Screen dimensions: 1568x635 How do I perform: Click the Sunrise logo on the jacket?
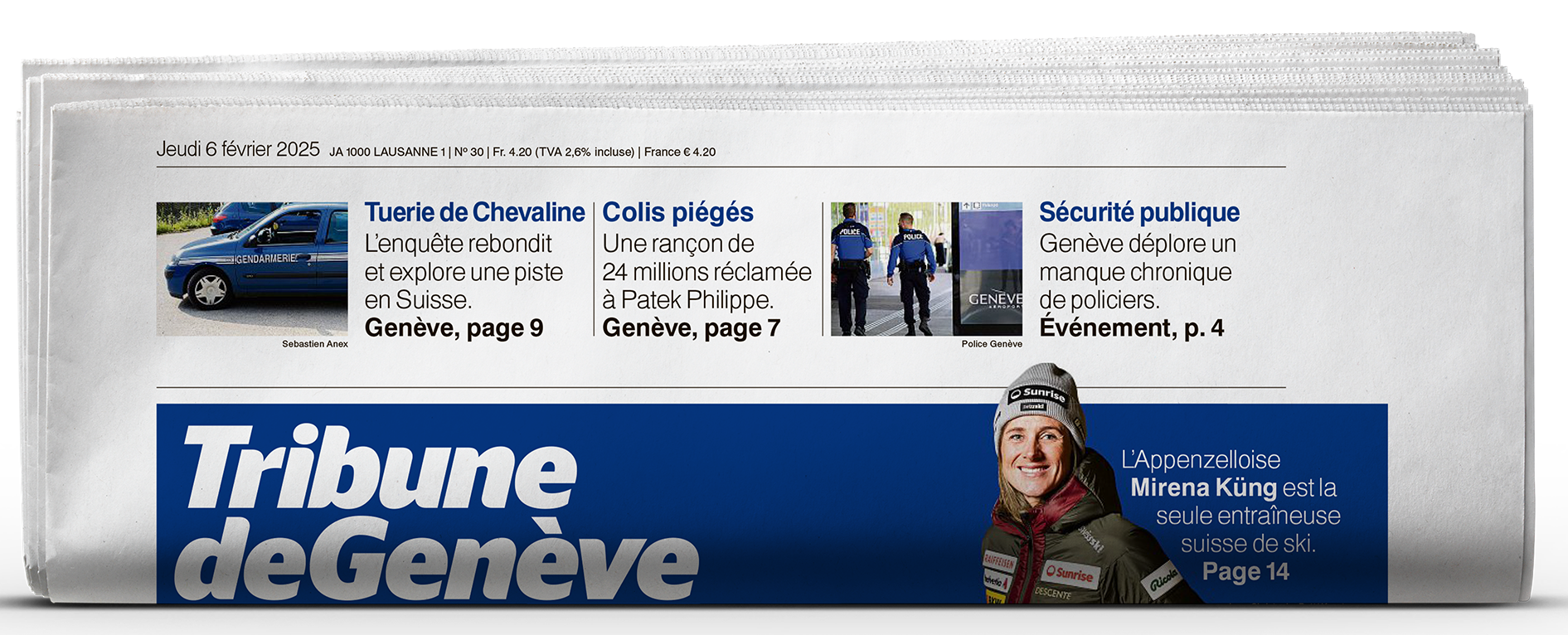[1070, 573]
